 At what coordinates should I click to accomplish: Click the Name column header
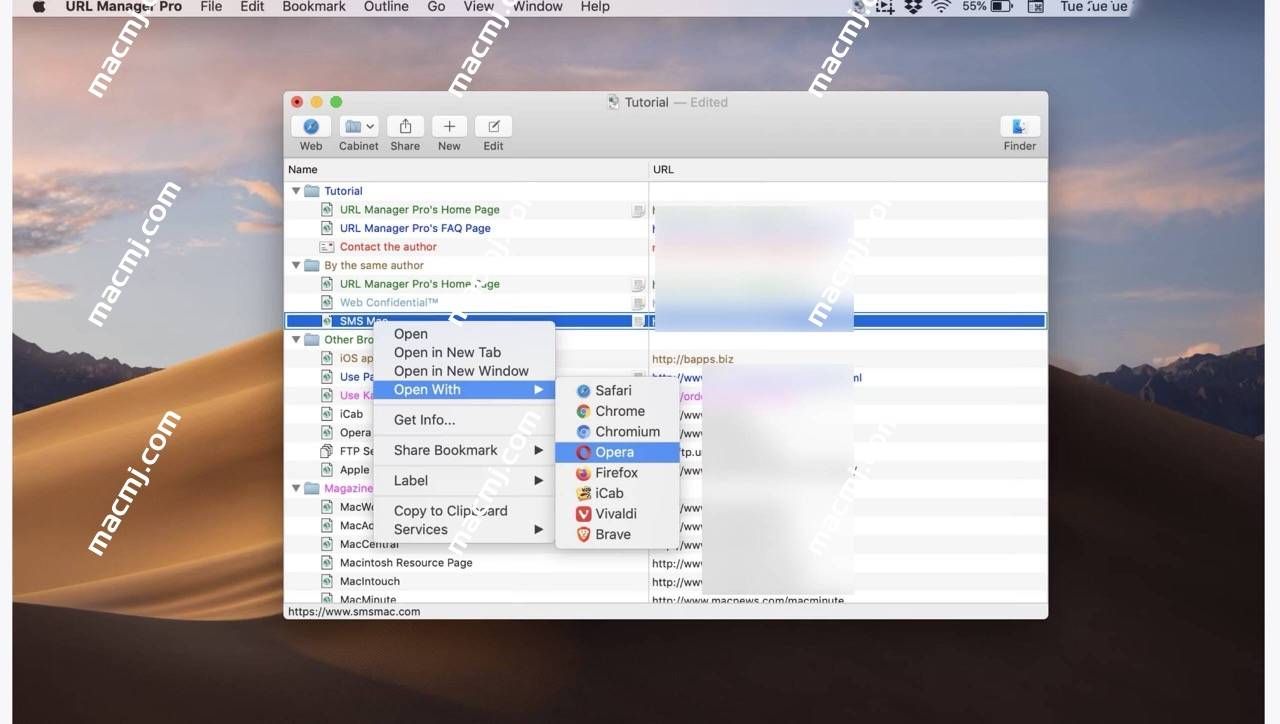point(466,170)
